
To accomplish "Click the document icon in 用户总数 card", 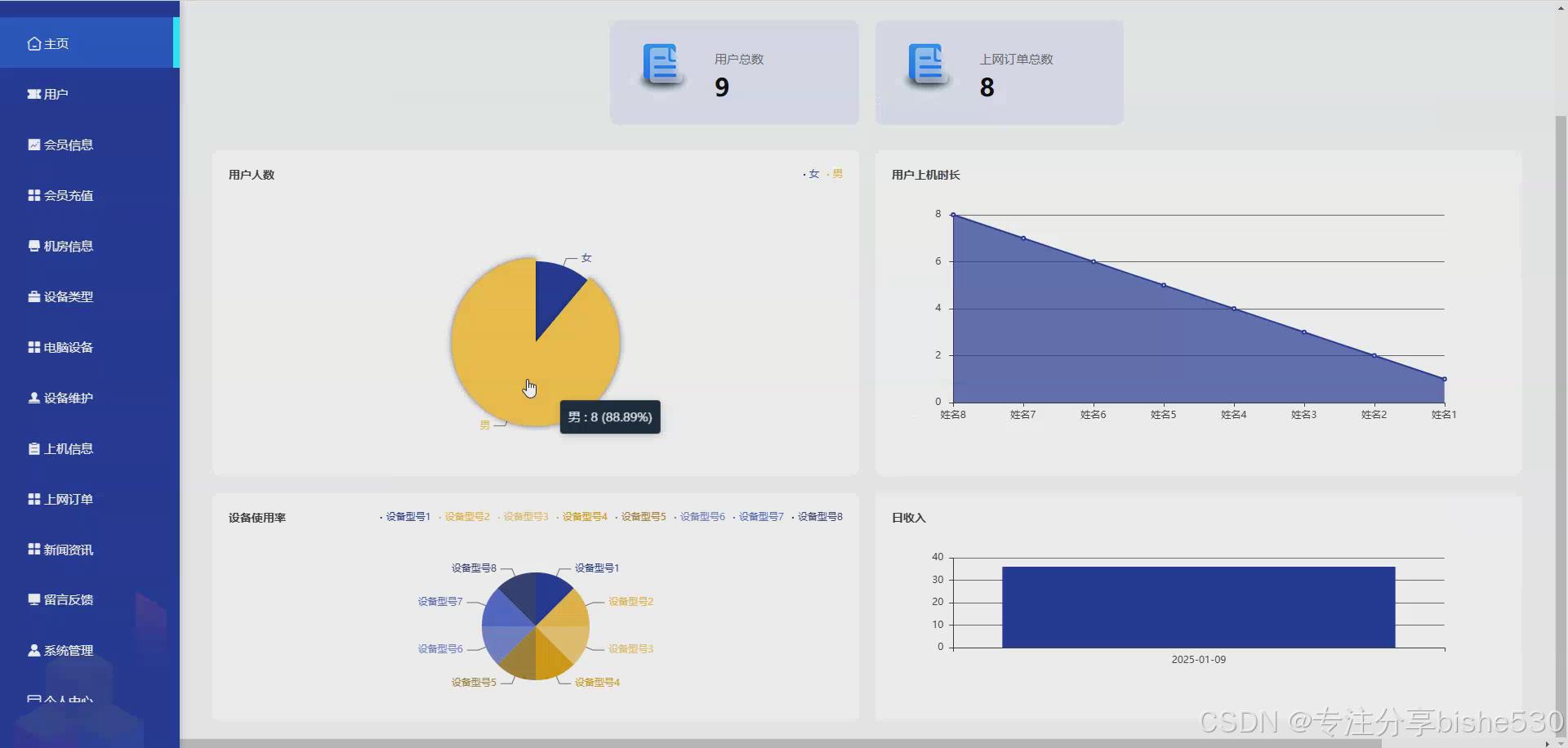I will click(662, 65).
